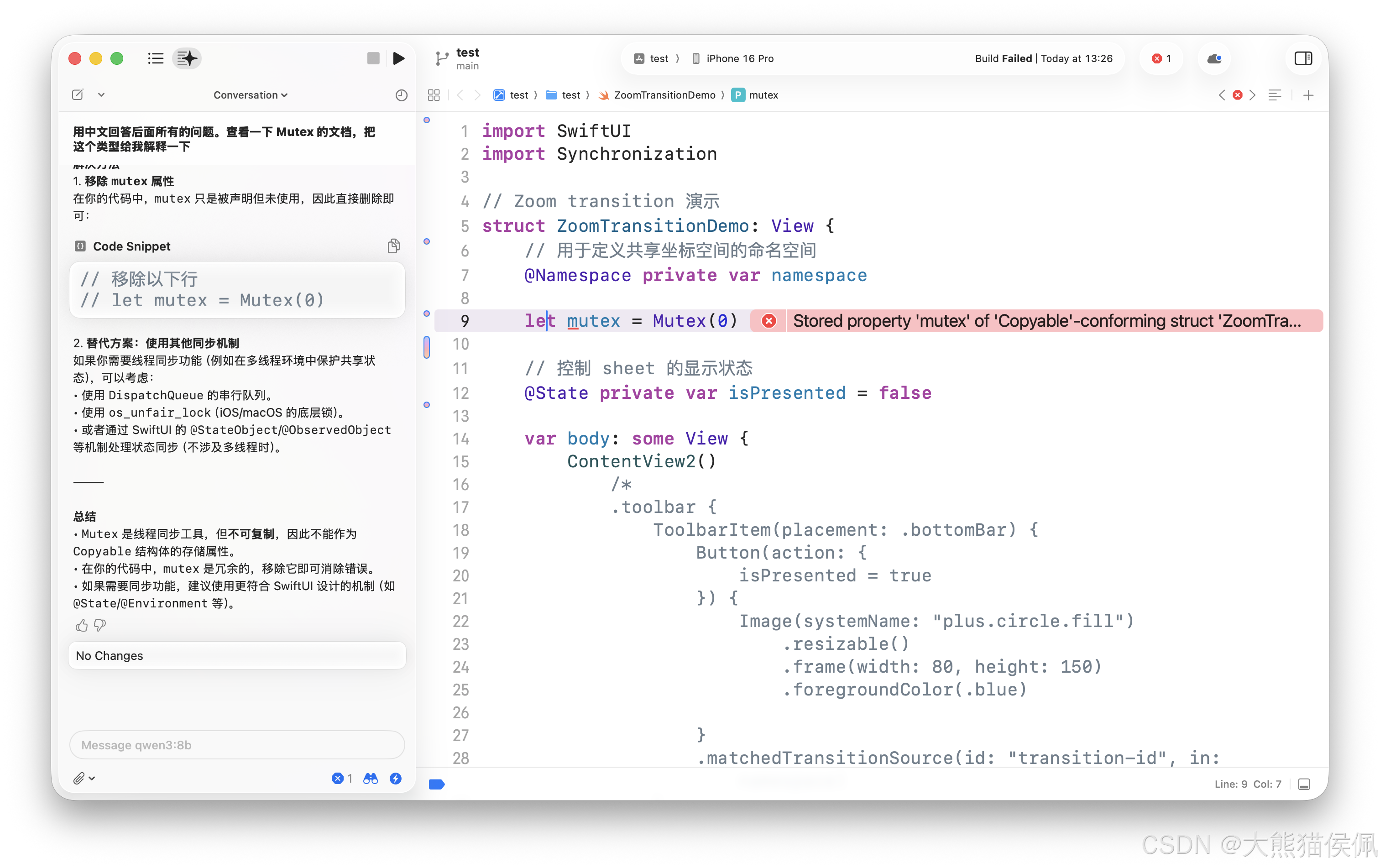Adjust editor options lines icon
The width and height of the screenshot is (1380, 868).
pyautogui.click(x=1275, y=95)
